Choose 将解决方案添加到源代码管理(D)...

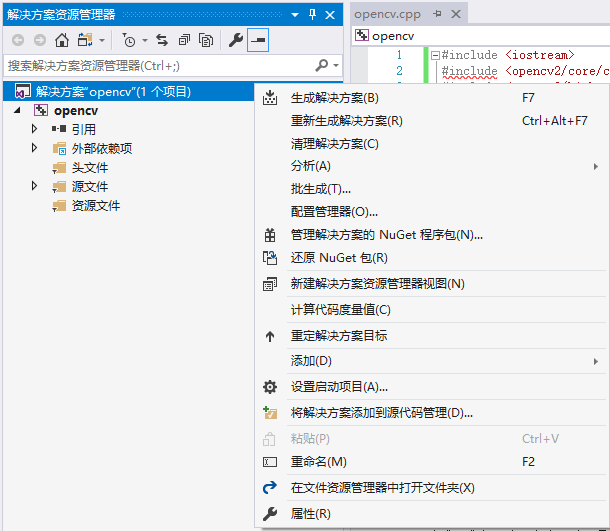pyautogui.click(x=432, y=413)
